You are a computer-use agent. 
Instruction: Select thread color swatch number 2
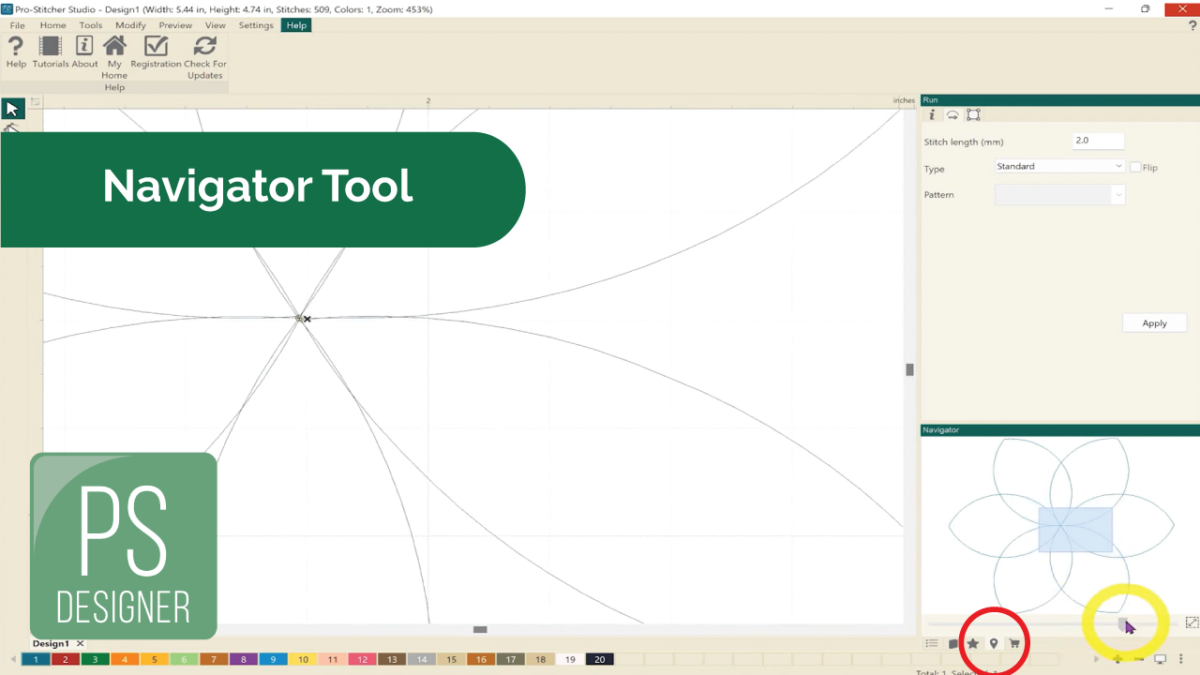65,660
